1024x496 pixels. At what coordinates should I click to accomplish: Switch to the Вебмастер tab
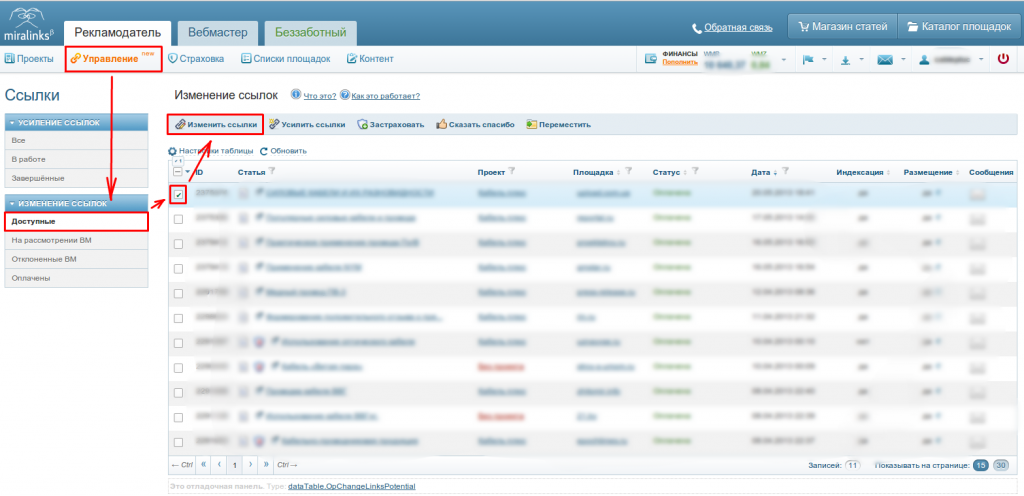pyautogui.click(x=217, y=31)
